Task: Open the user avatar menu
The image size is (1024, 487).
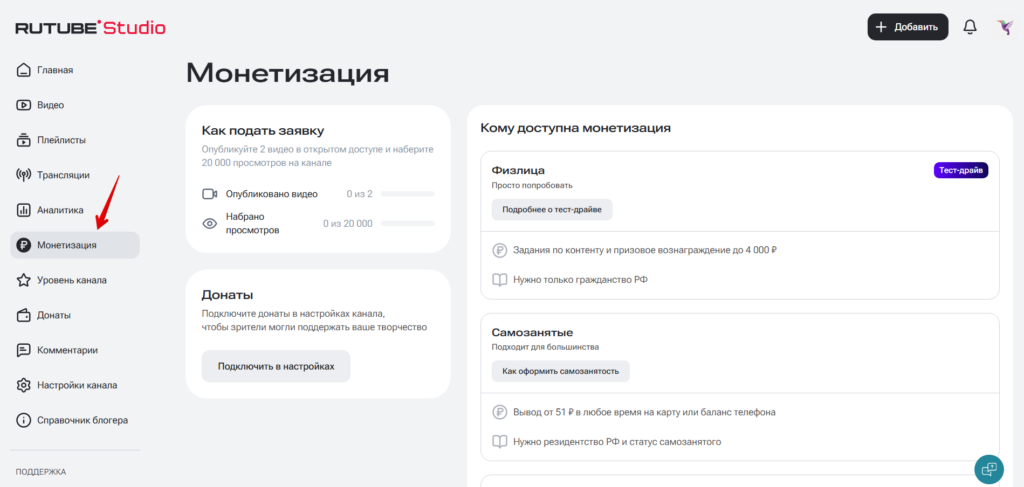Action: tap(1004, 27)
